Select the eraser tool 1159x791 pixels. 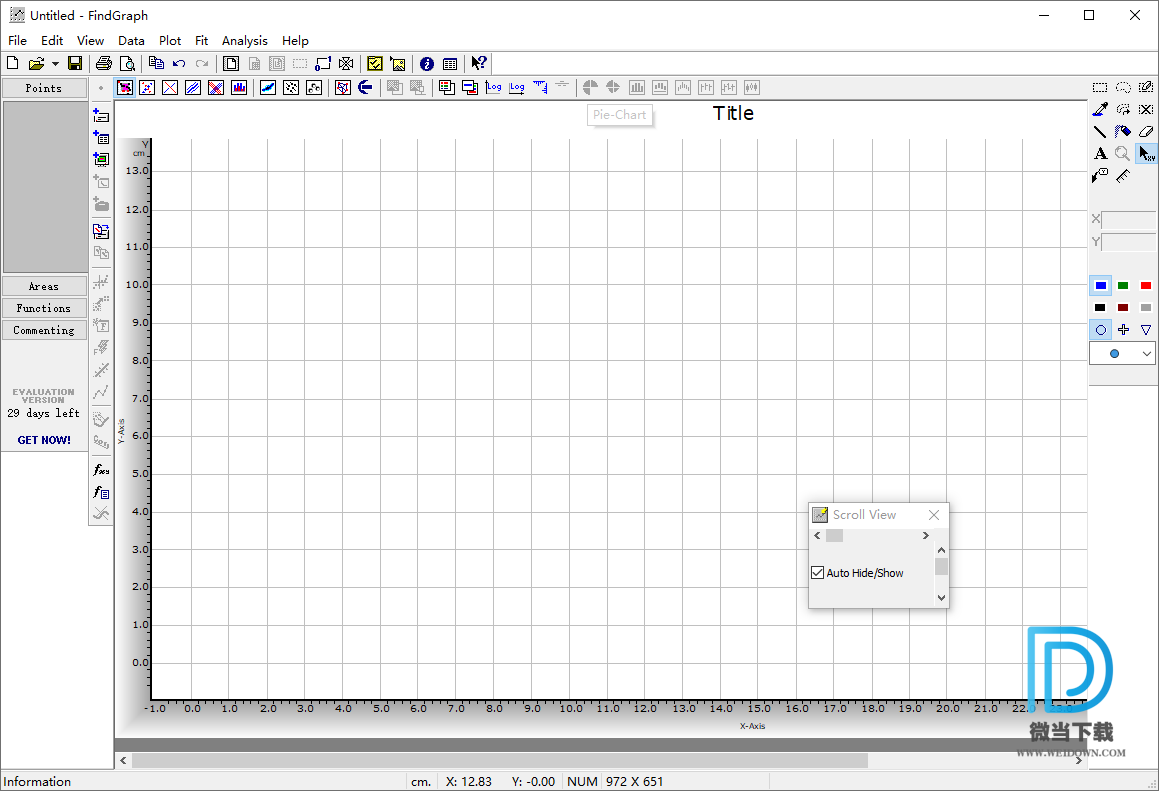coord(1146,132)
